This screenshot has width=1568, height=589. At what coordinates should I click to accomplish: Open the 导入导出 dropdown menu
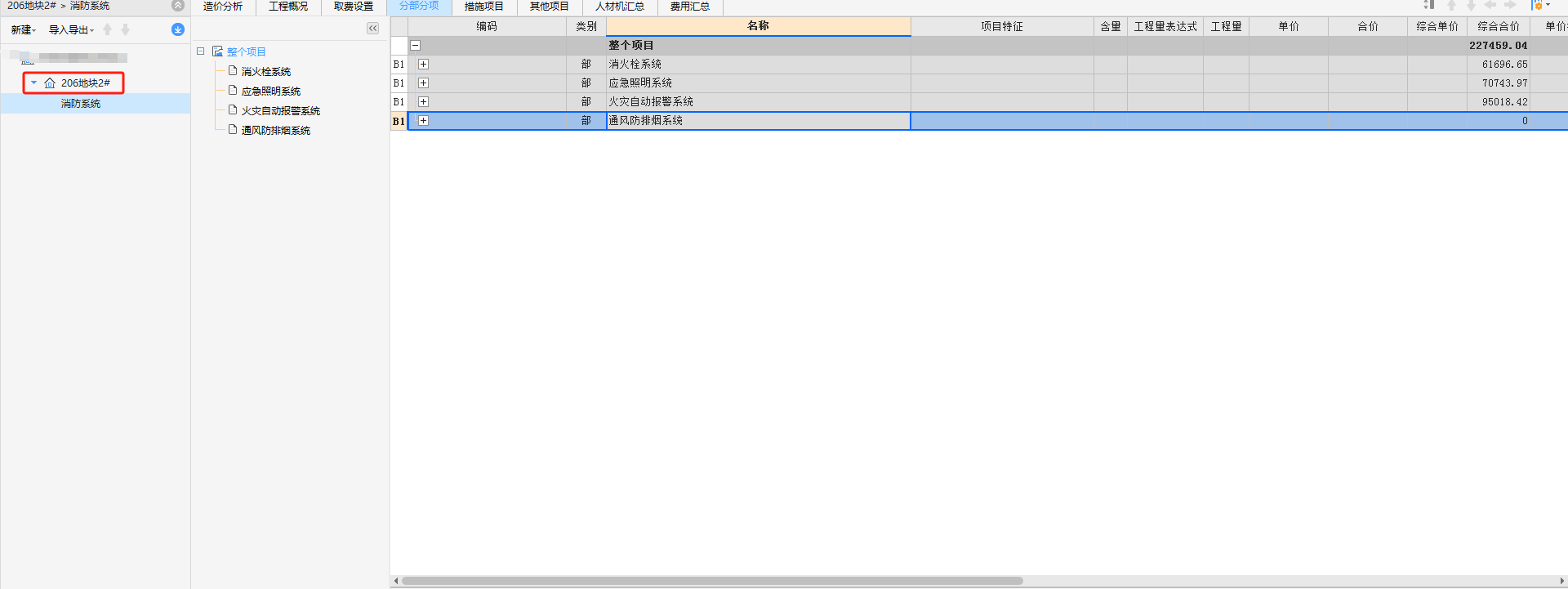point(71,29)
